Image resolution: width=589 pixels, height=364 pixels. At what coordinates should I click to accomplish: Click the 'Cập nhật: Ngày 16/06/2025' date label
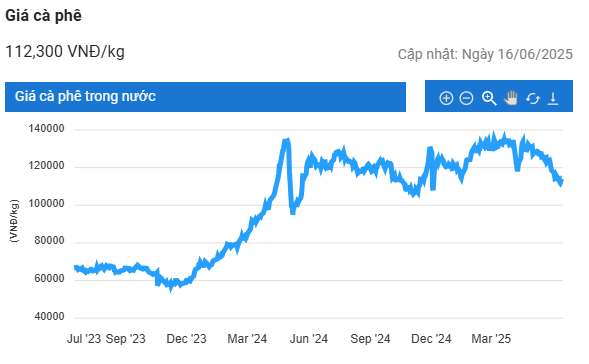pyautogui.click(x=485, y=54)
